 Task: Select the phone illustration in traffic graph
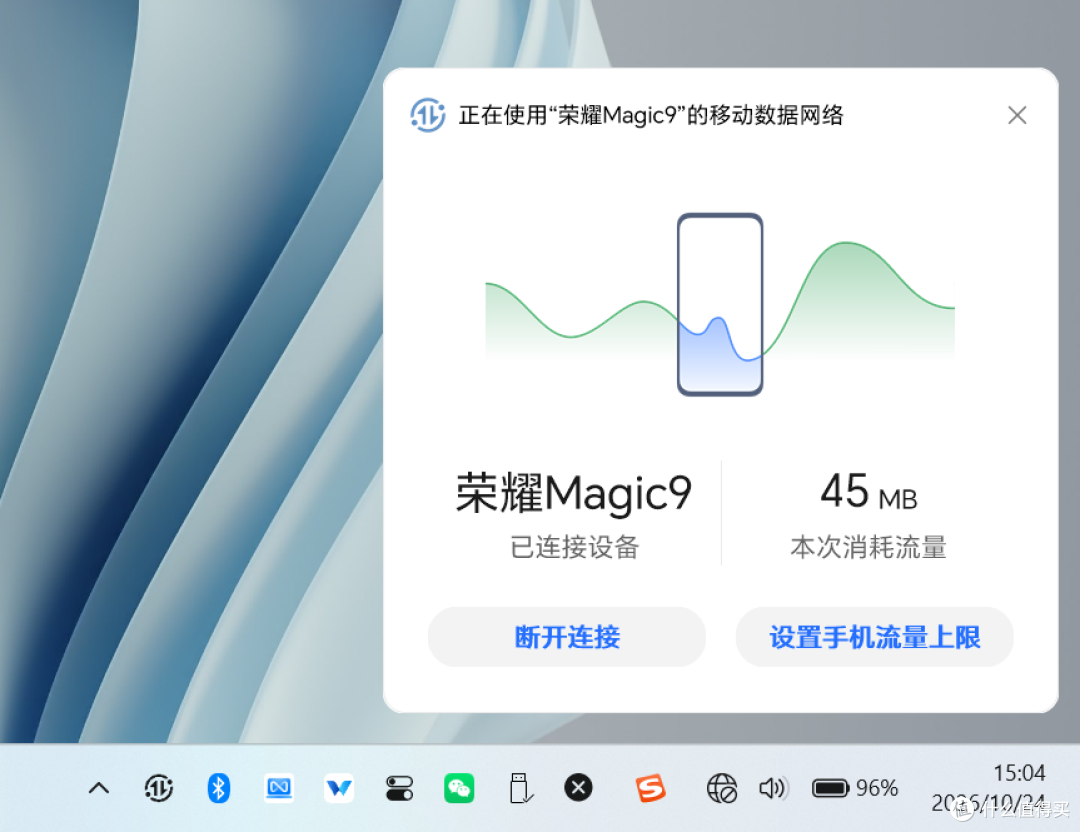pyautogui.click(x=720, y=304)
